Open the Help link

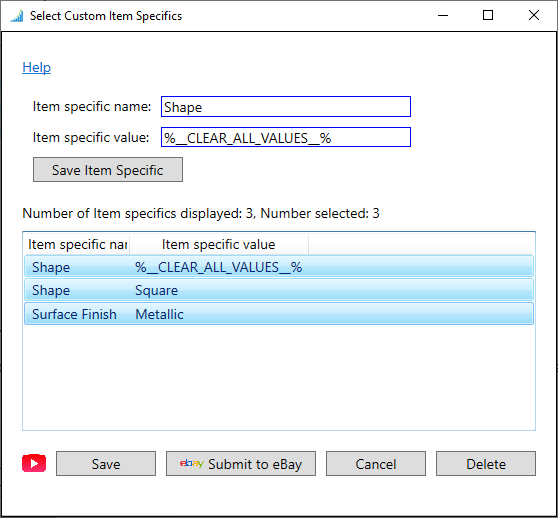[36, 67]
